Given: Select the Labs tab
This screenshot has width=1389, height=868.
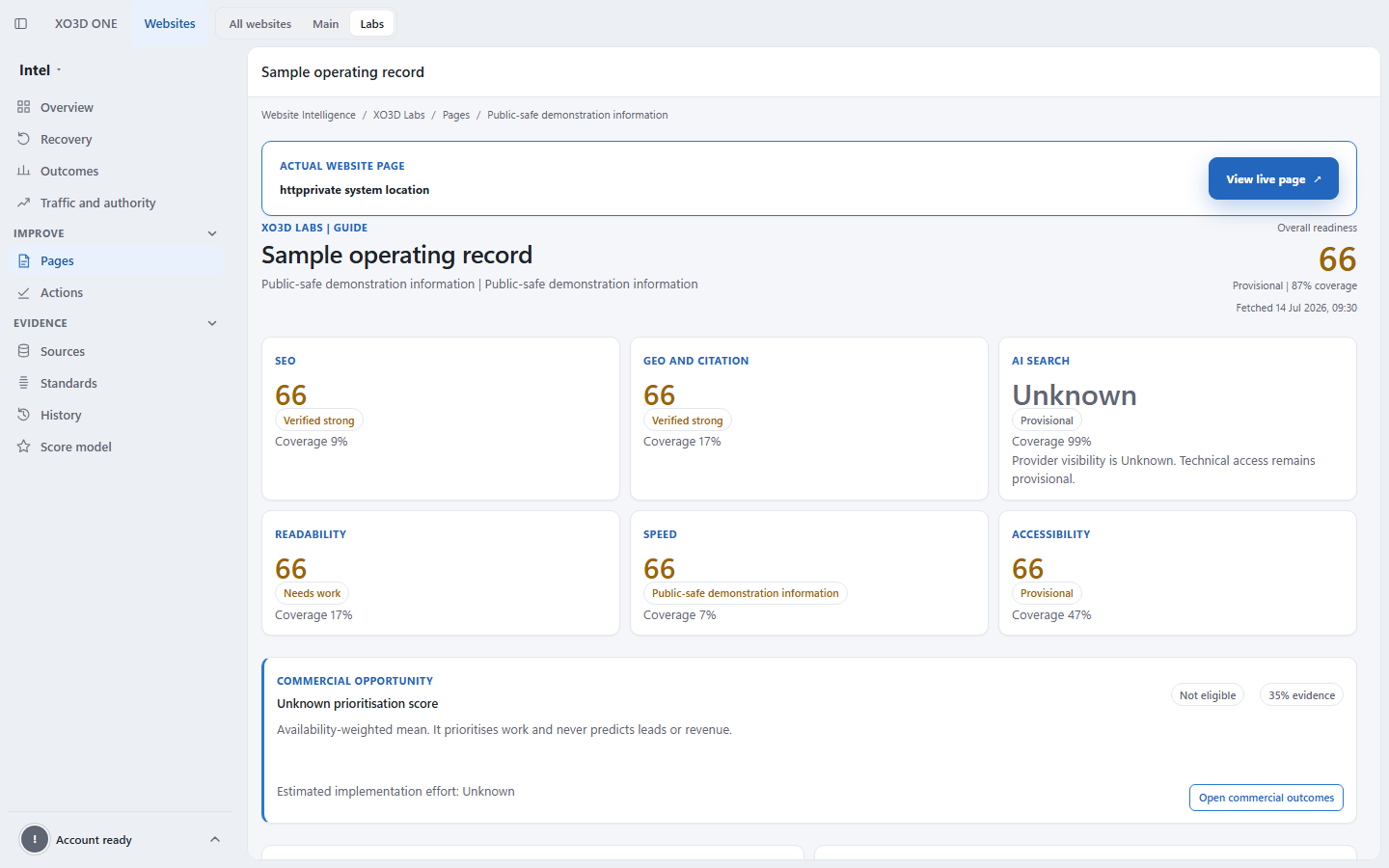Looking at the screenshot, I should tap(372, 24).
